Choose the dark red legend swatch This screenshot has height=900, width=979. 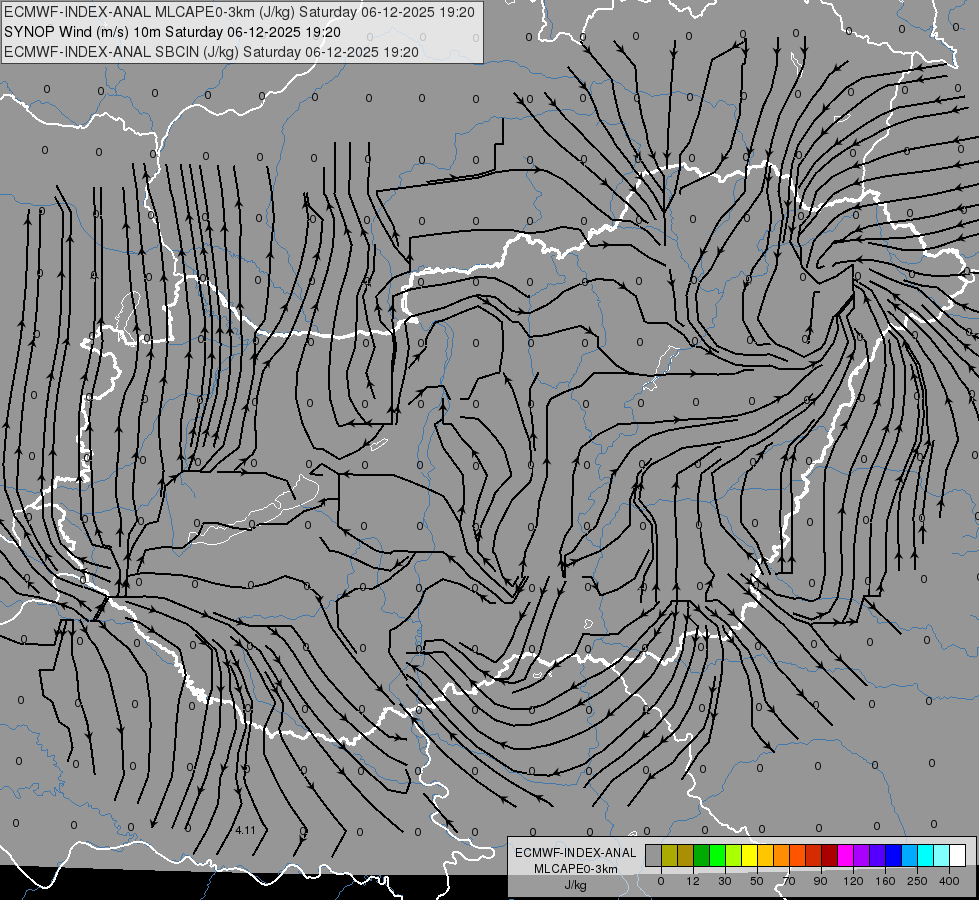[x=830, y=855]
